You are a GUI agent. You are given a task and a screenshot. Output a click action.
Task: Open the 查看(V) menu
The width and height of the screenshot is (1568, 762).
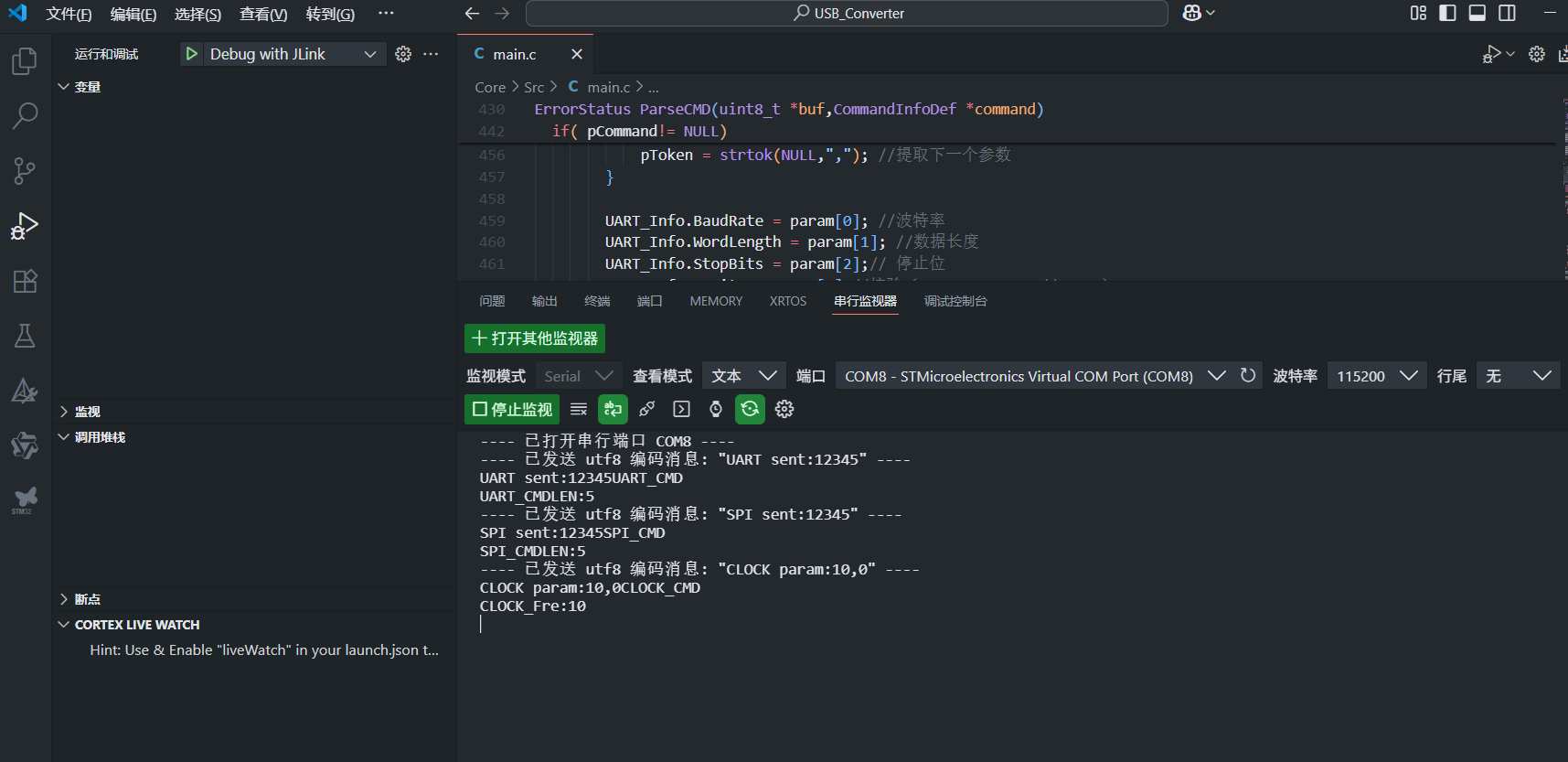coord(263,14)
